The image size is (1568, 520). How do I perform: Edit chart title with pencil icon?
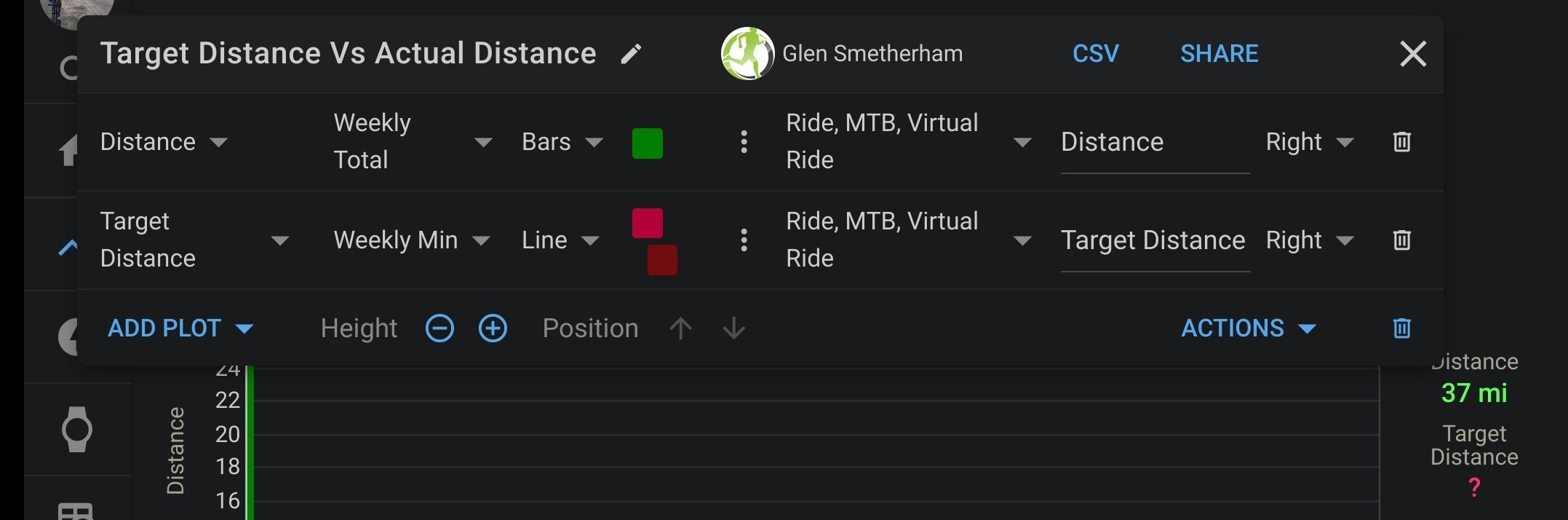point(631,54)
